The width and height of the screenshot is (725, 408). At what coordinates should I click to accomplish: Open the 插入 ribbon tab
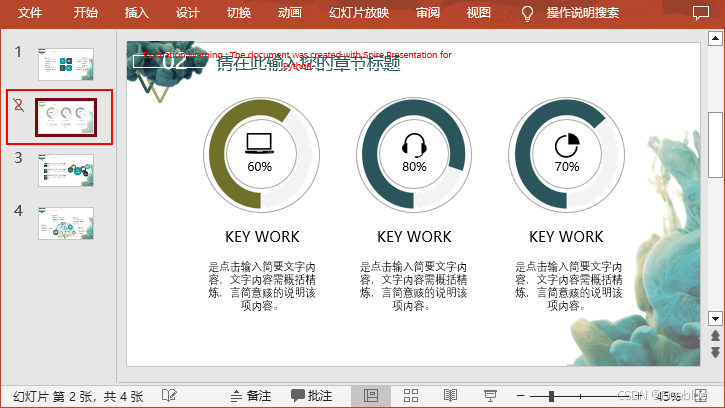136,13
